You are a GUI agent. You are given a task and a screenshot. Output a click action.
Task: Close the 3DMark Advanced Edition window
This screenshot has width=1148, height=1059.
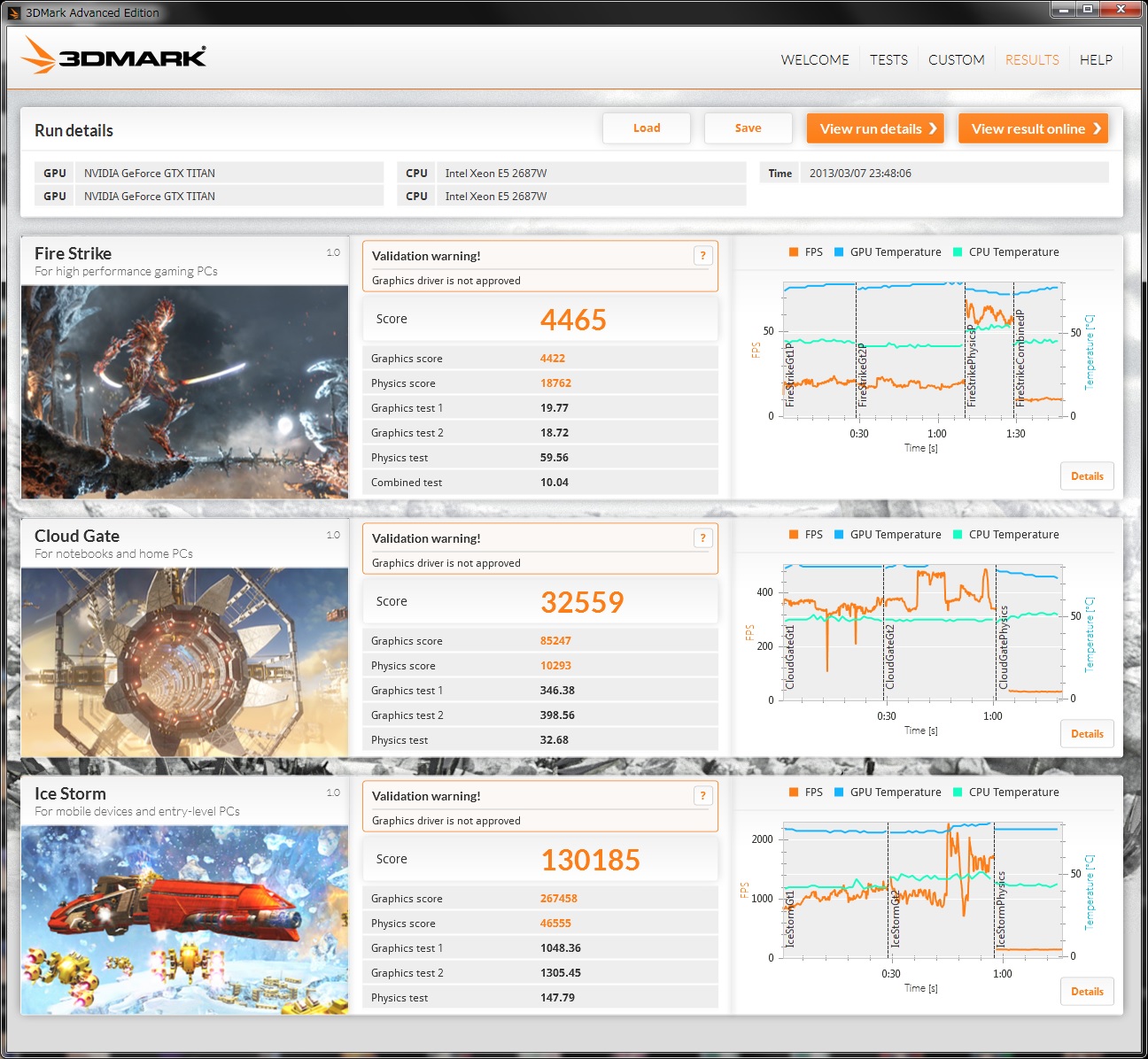[1121, 9]
